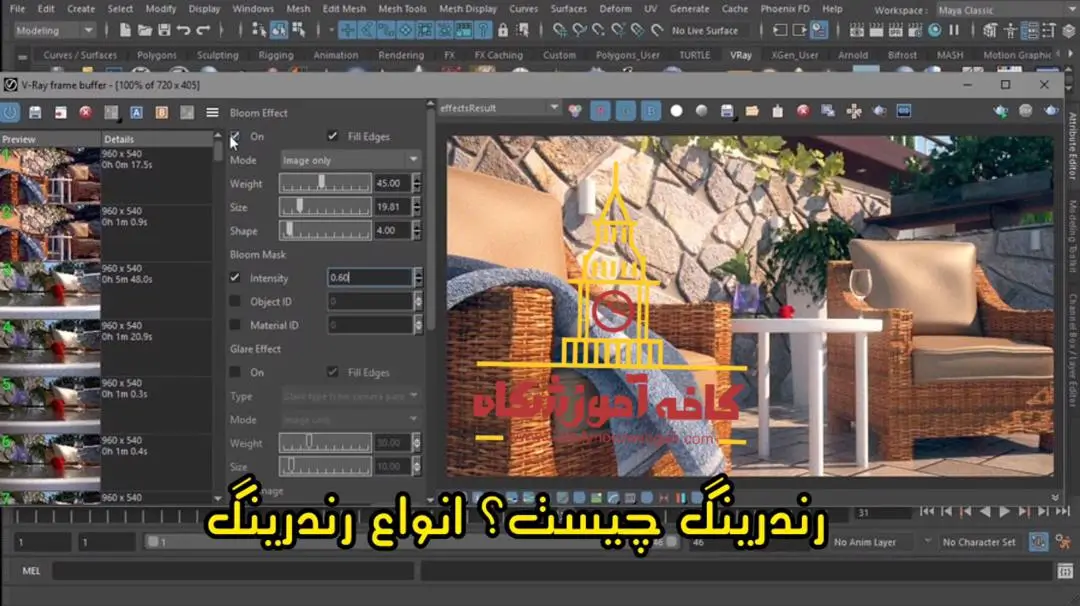Open Workspace Maya Classic dropdown
This screenshot has width=1080, height=606.
point(1006,10)
